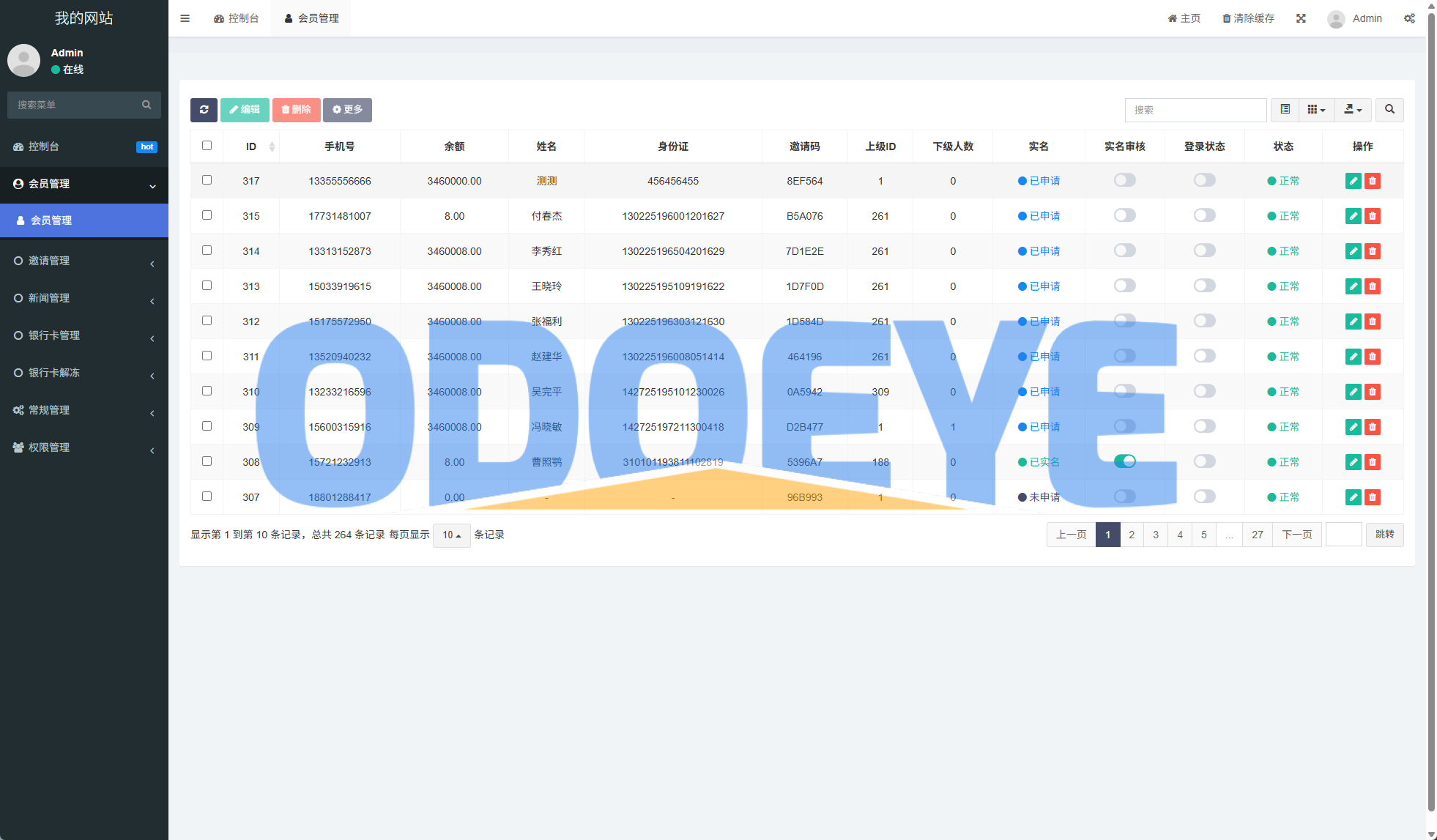Click the magnifier search icon beside export

[x=1389, y=110]
